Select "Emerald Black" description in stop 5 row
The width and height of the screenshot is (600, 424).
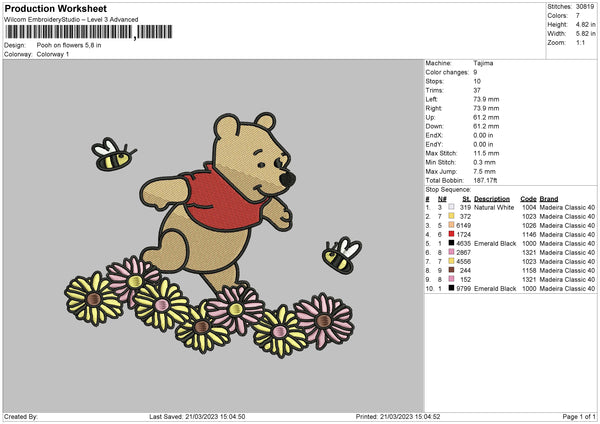(495, 243)
